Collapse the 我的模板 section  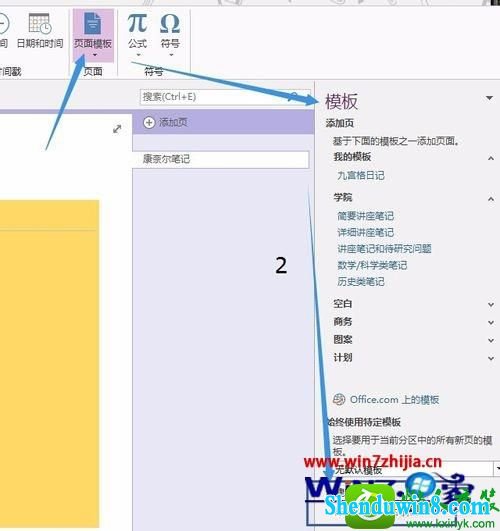click(491, 158)
